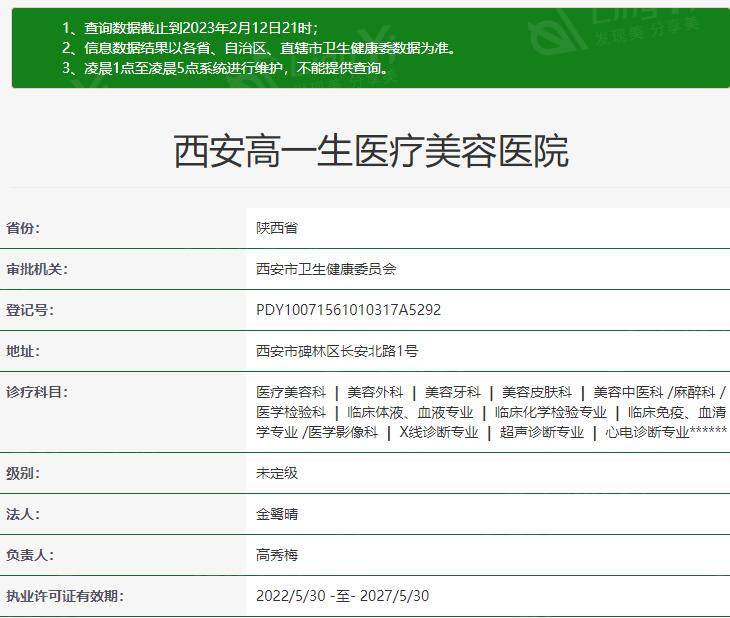Select 西安市卫生健康委员会 value

click(326, 269)
